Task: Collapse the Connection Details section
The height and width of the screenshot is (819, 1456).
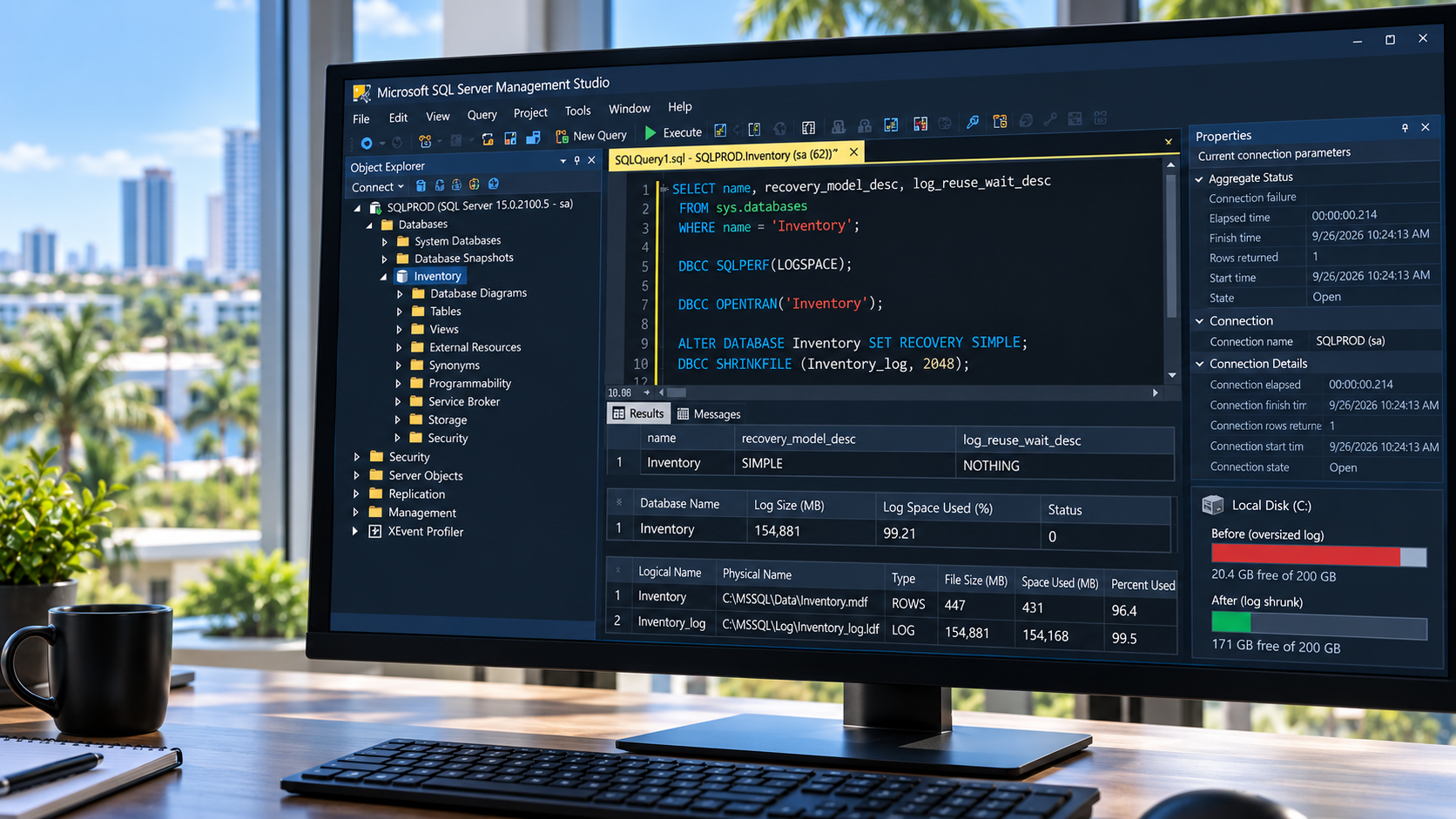Action: pos(1200,364)
